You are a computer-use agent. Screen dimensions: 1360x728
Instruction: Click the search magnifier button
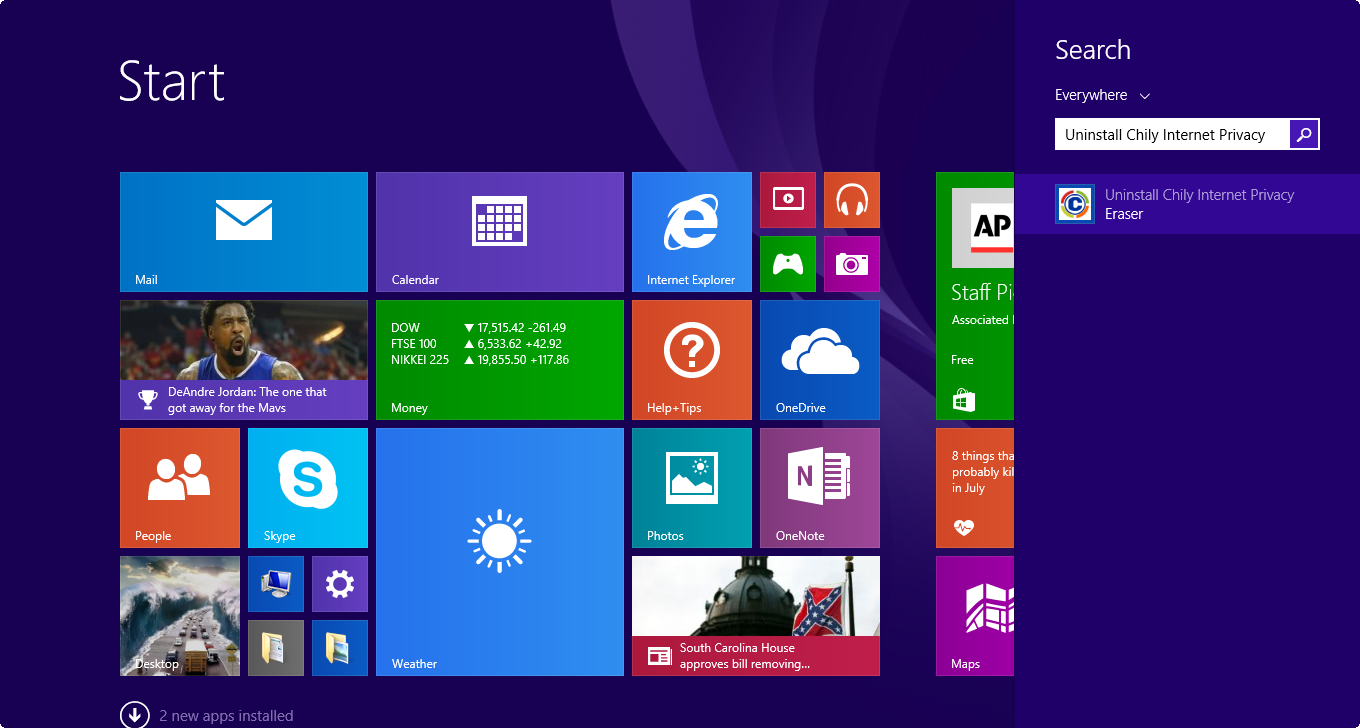point(1304,134)
